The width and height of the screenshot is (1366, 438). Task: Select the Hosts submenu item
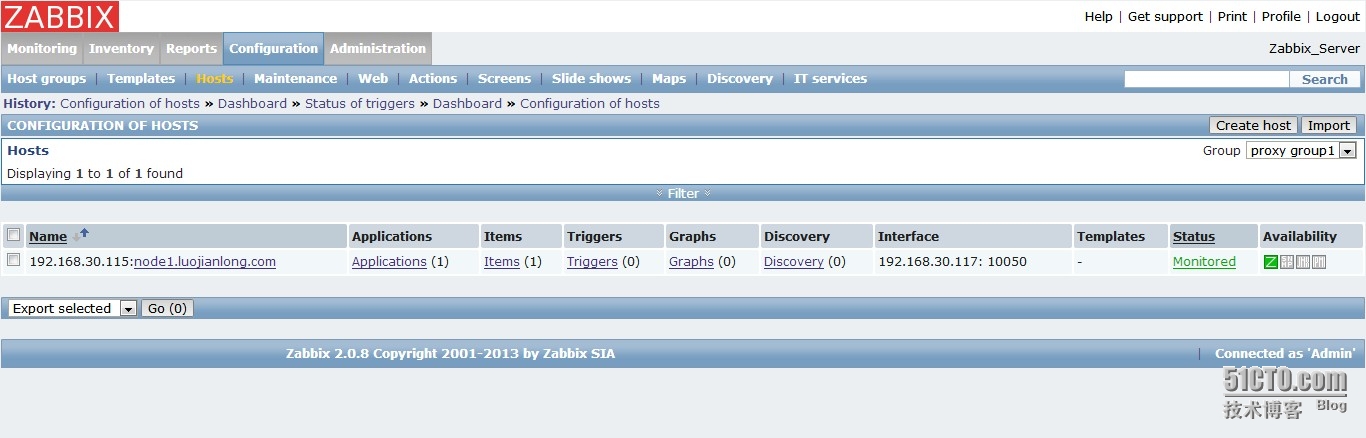(x=215, y=79)
